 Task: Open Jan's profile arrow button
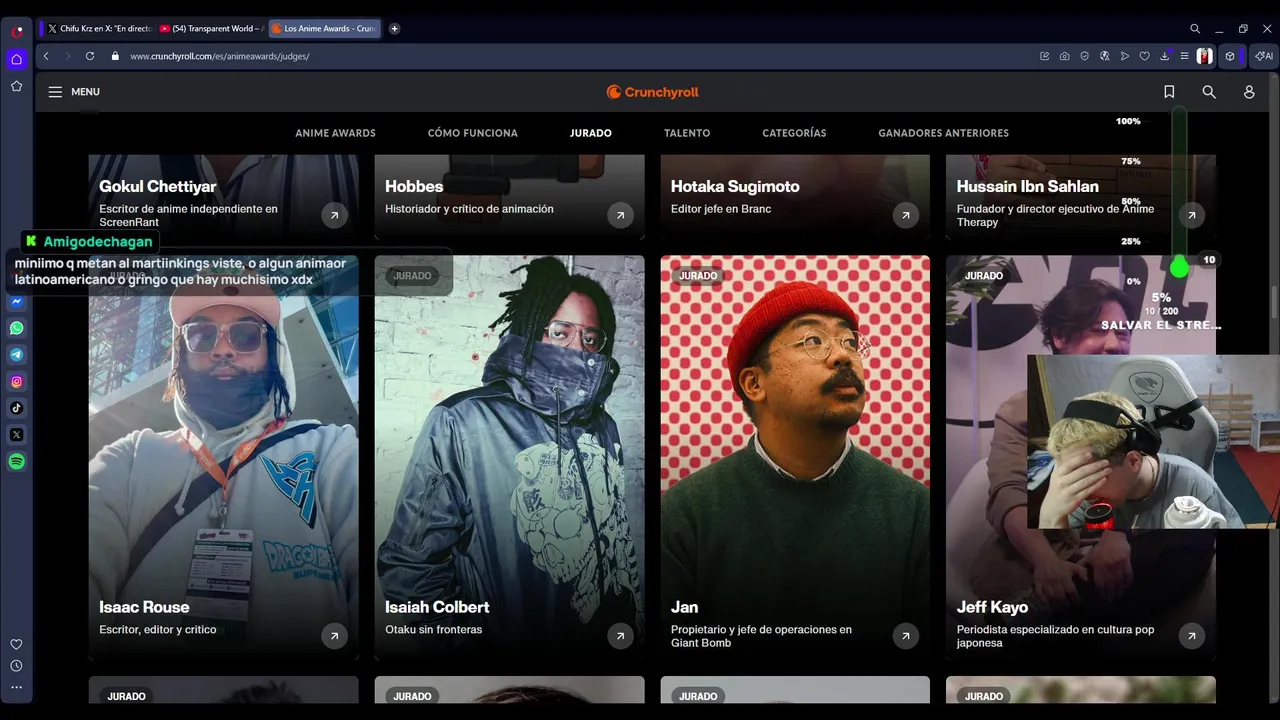(x=906, y=636)
